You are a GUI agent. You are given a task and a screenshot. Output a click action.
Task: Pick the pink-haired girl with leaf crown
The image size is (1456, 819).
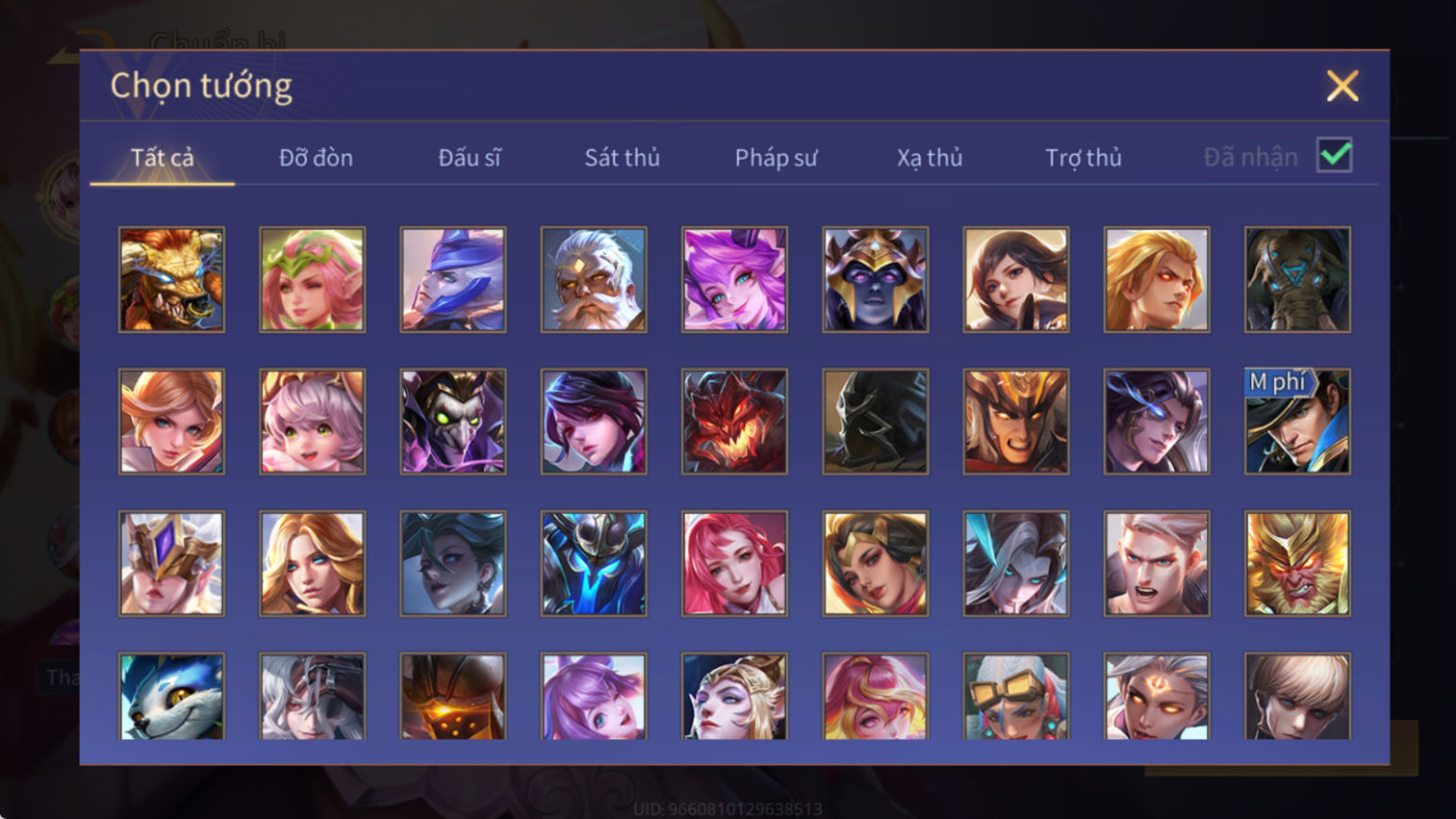[312, 279]
